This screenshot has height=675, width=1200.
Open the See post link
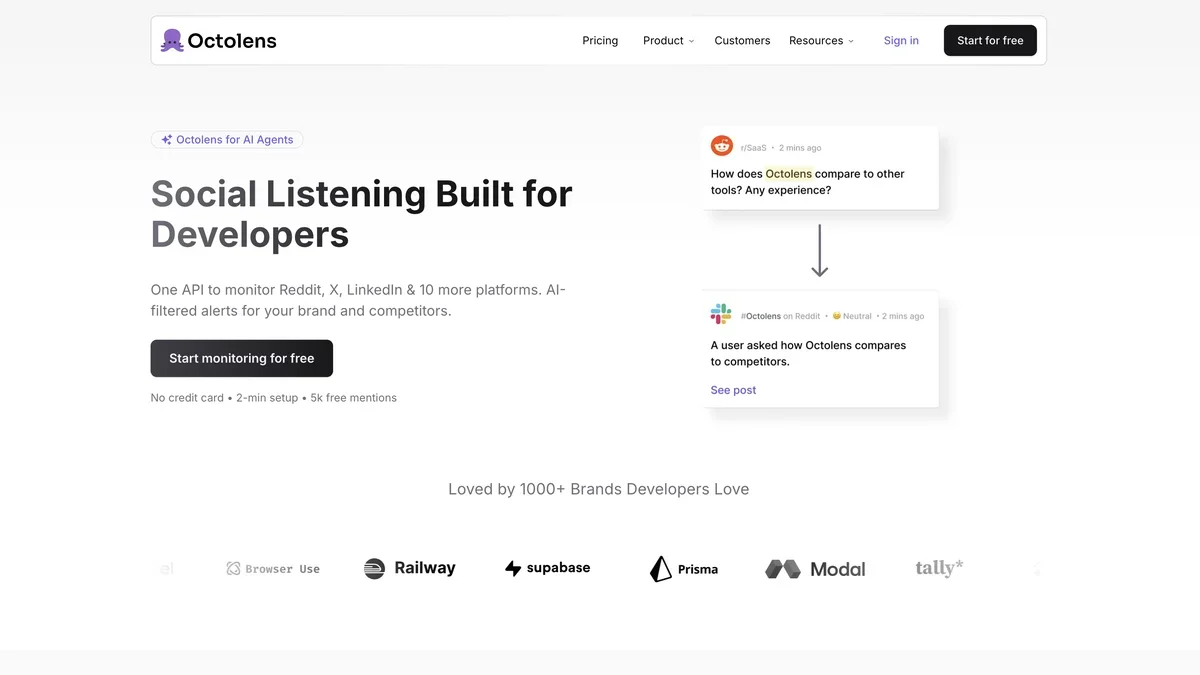tap(733, 390)
